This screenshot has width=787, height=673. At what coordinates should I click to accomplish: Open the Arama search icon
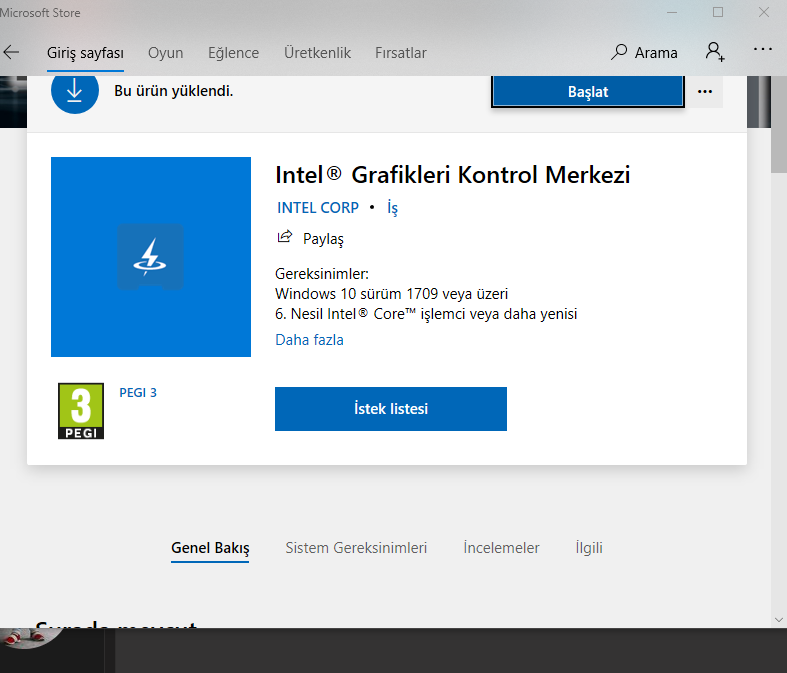619,52
